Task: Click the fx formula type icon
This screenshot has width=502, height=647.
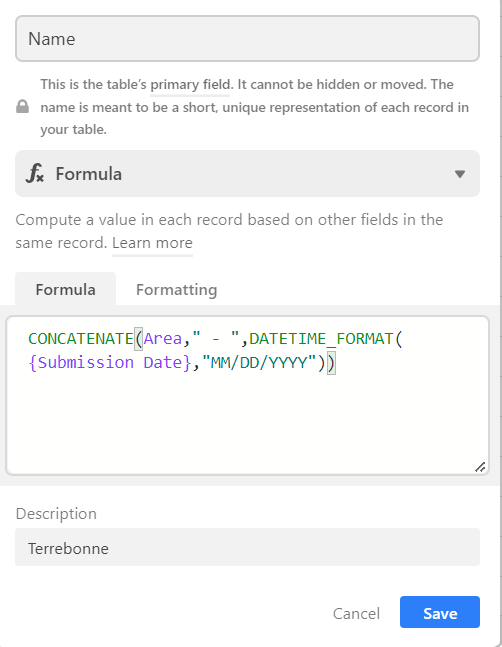Action: [35, 173]
